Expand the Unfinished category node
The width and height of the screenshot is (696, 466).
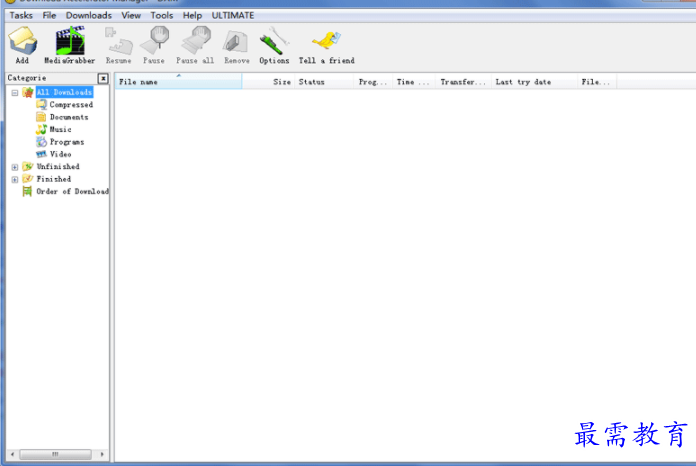15,167
